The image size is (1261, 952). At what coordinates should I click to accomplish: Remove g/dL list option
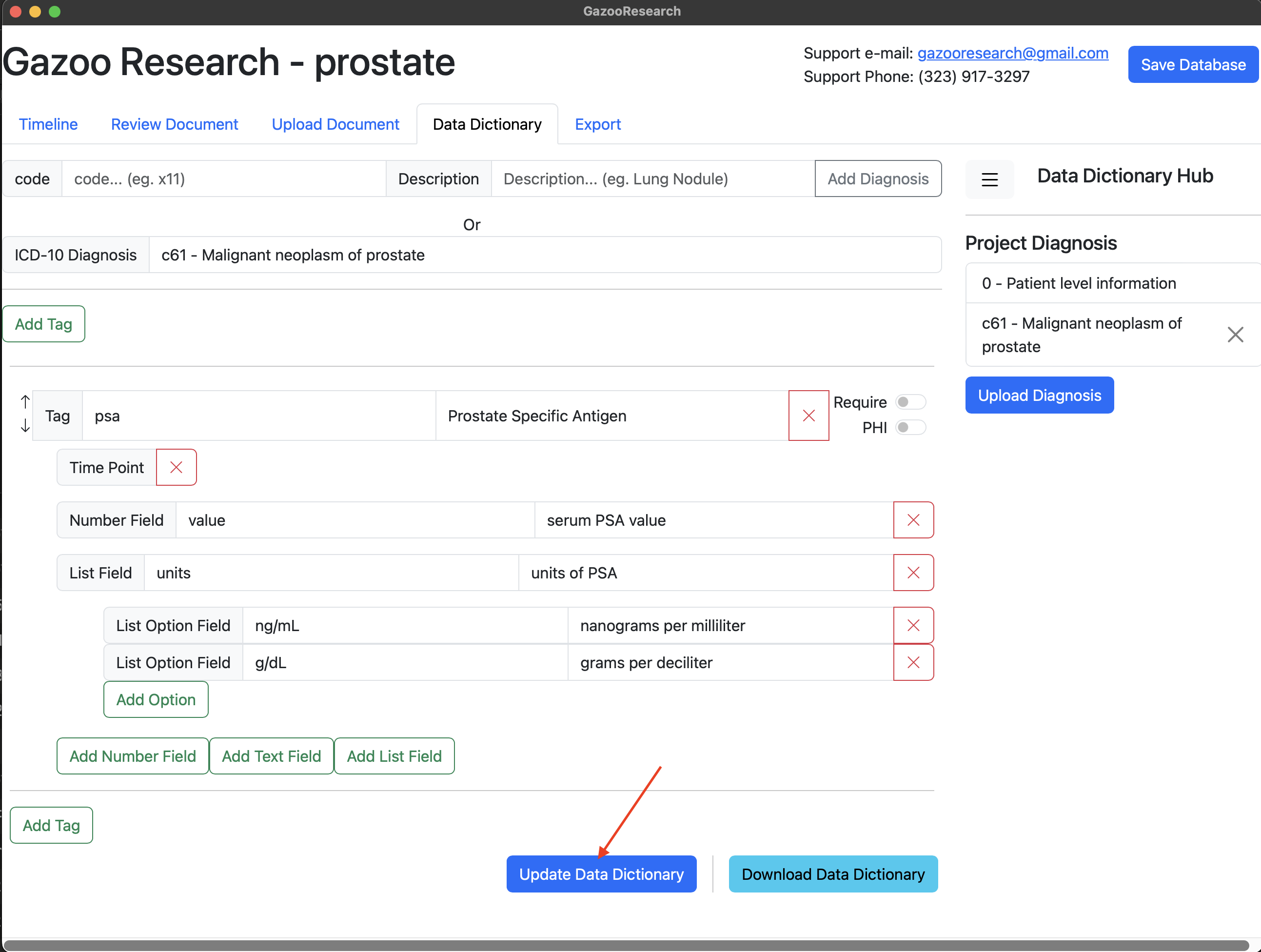913,662
